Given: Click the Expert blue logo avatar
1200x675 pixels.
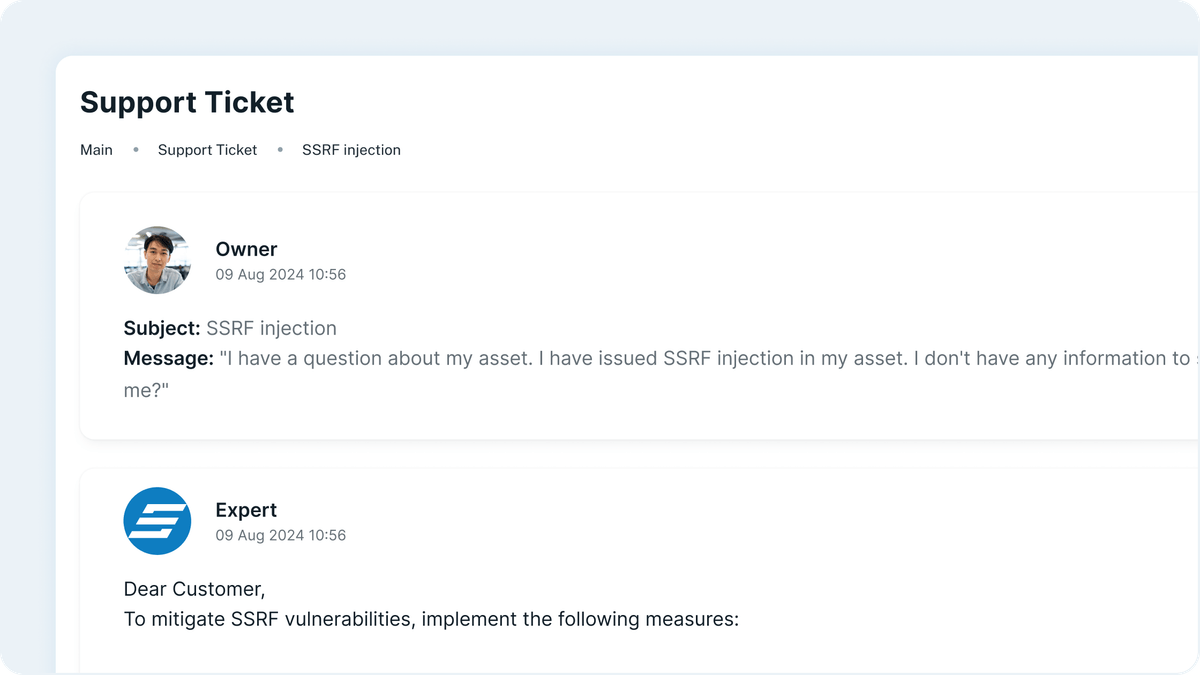Looking at the screenshot, I should point(157,521).
